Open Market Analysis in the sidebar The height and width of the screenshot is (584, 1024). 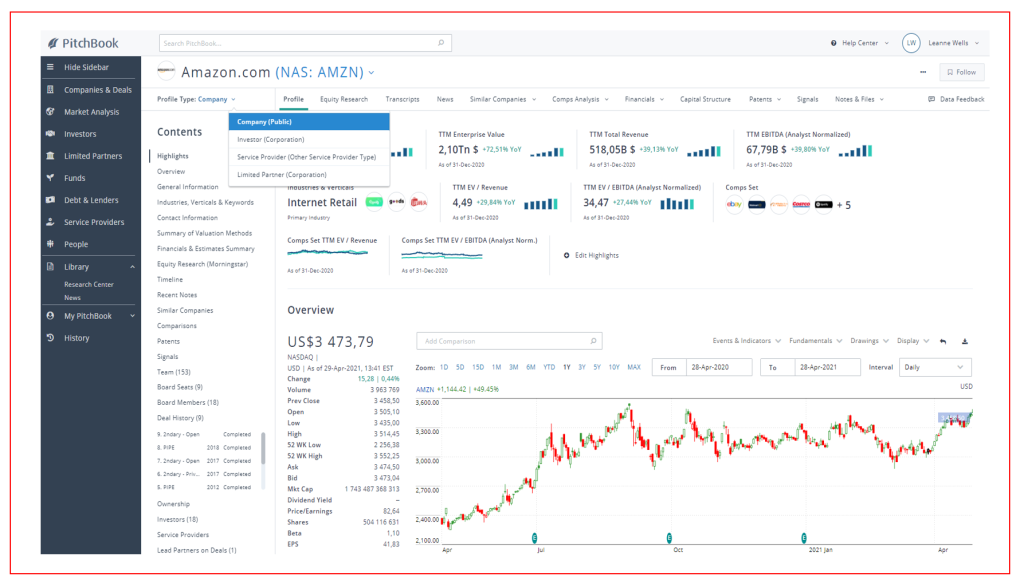(x=91, y=112)
